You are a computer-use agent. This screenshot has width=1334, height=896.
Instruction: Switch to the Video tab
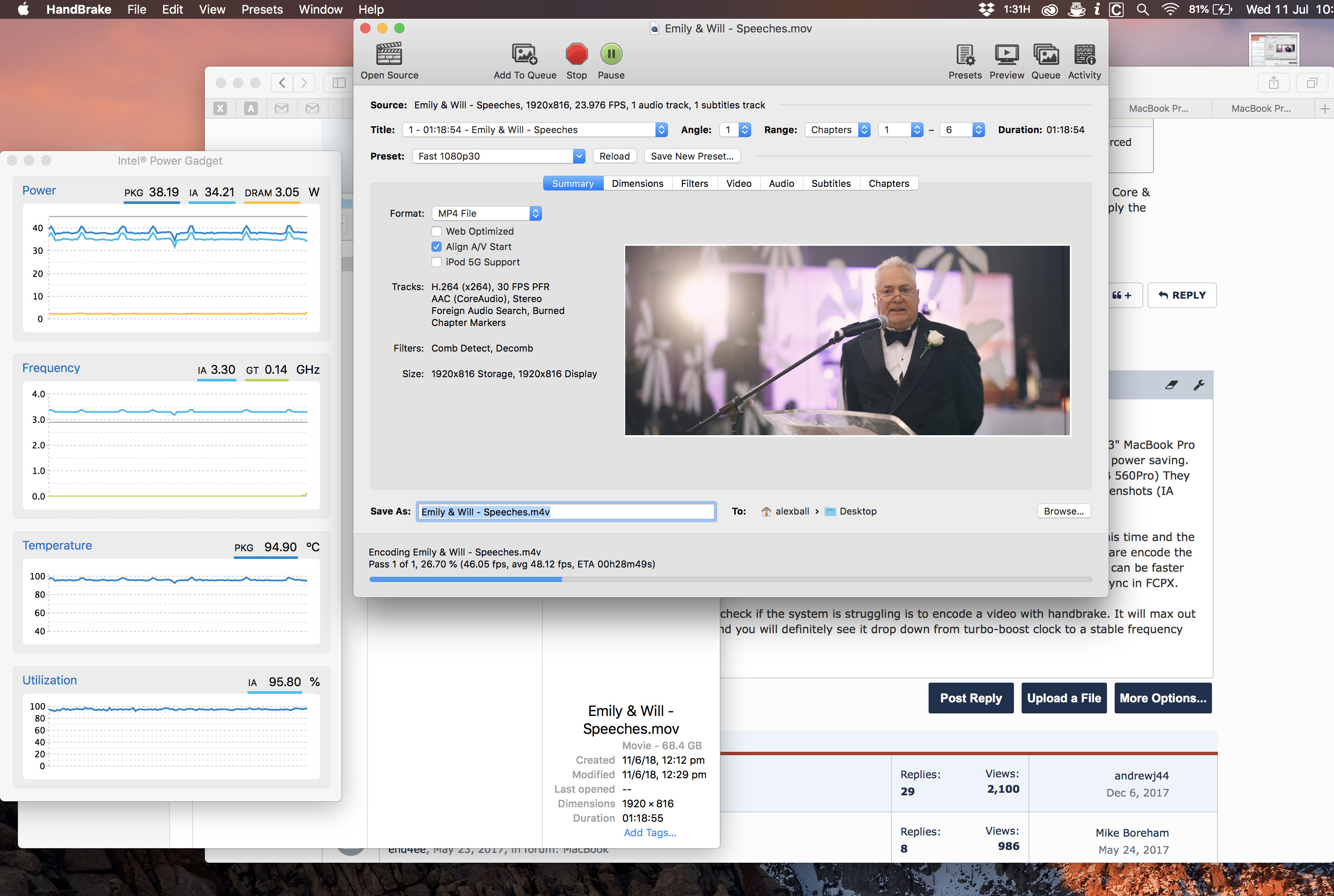click(x=738, y=183)
